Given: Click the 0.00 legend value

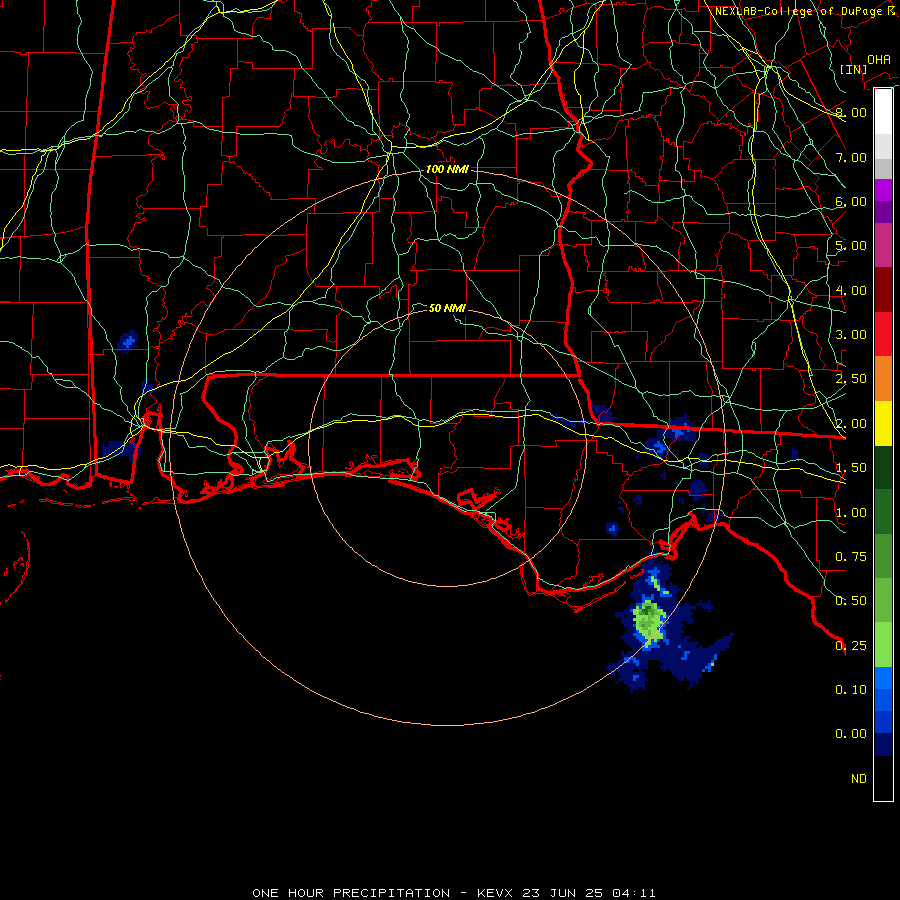Looking at the screenshot, I should click(851, 734).
